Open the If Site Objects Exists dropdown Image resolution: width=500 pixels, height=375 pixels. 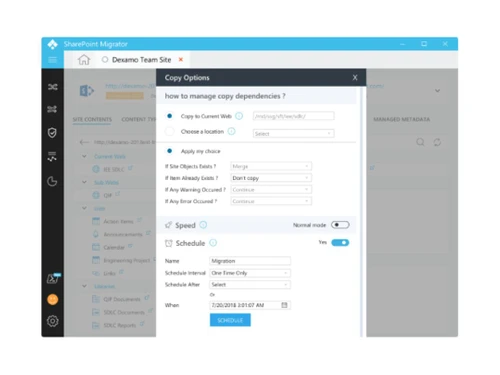[x=271, y=166]
